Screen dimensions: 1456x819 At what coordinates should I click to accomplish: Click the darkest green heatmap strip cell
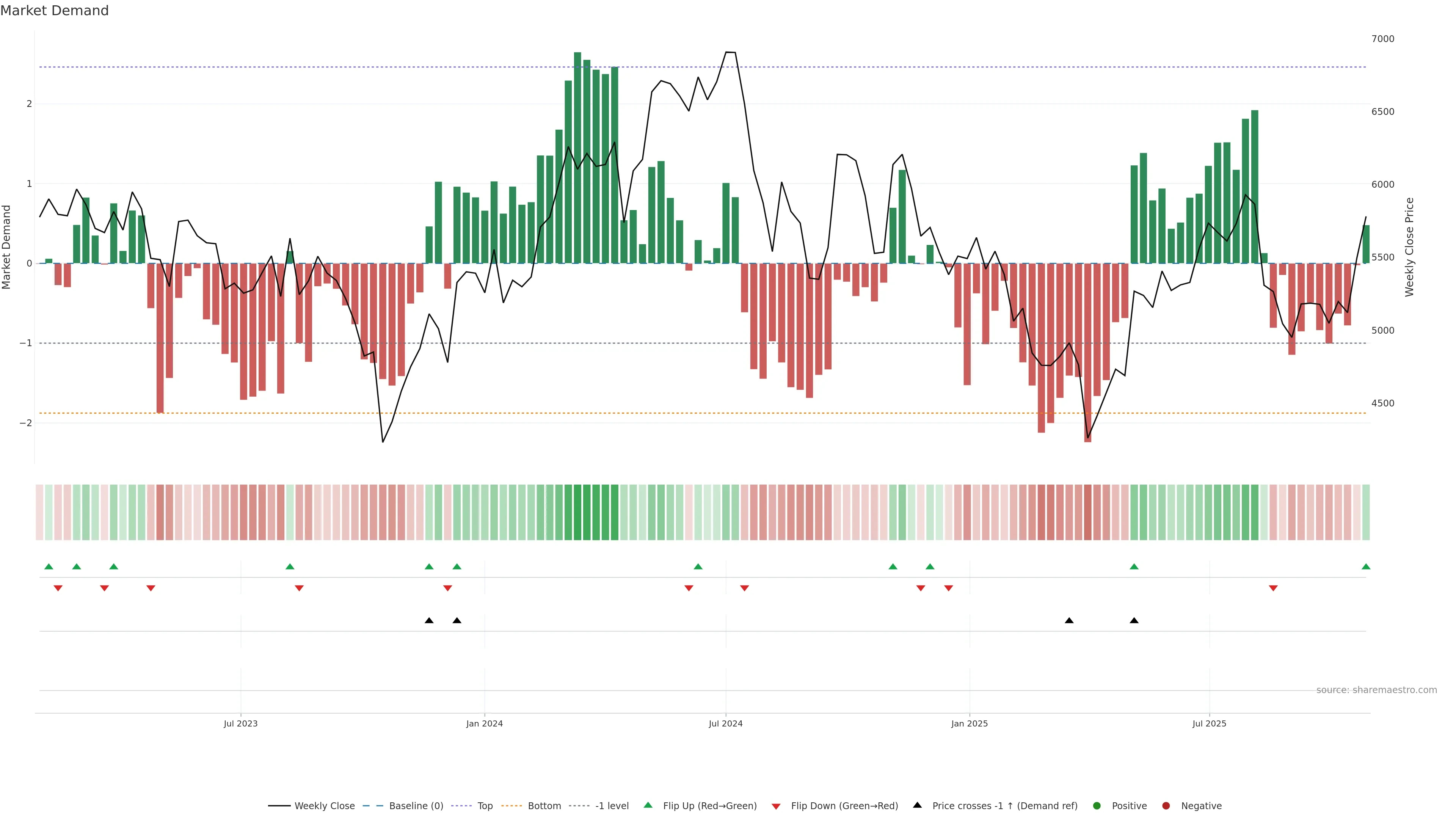click(x=577, y=512)
